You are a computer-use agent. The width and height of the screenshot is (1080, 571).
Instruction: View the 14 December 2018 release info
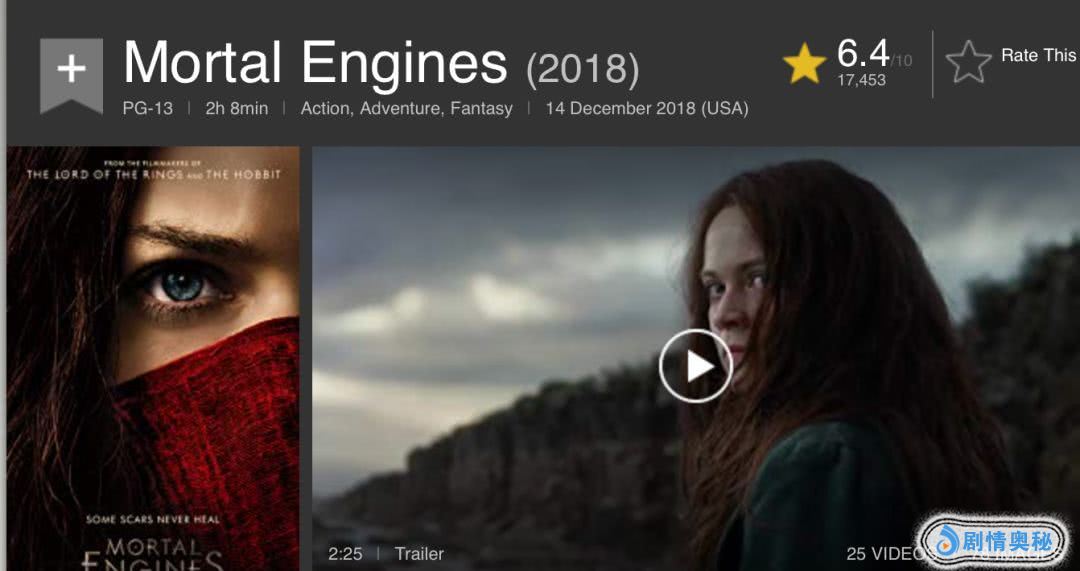pos(647,109)
